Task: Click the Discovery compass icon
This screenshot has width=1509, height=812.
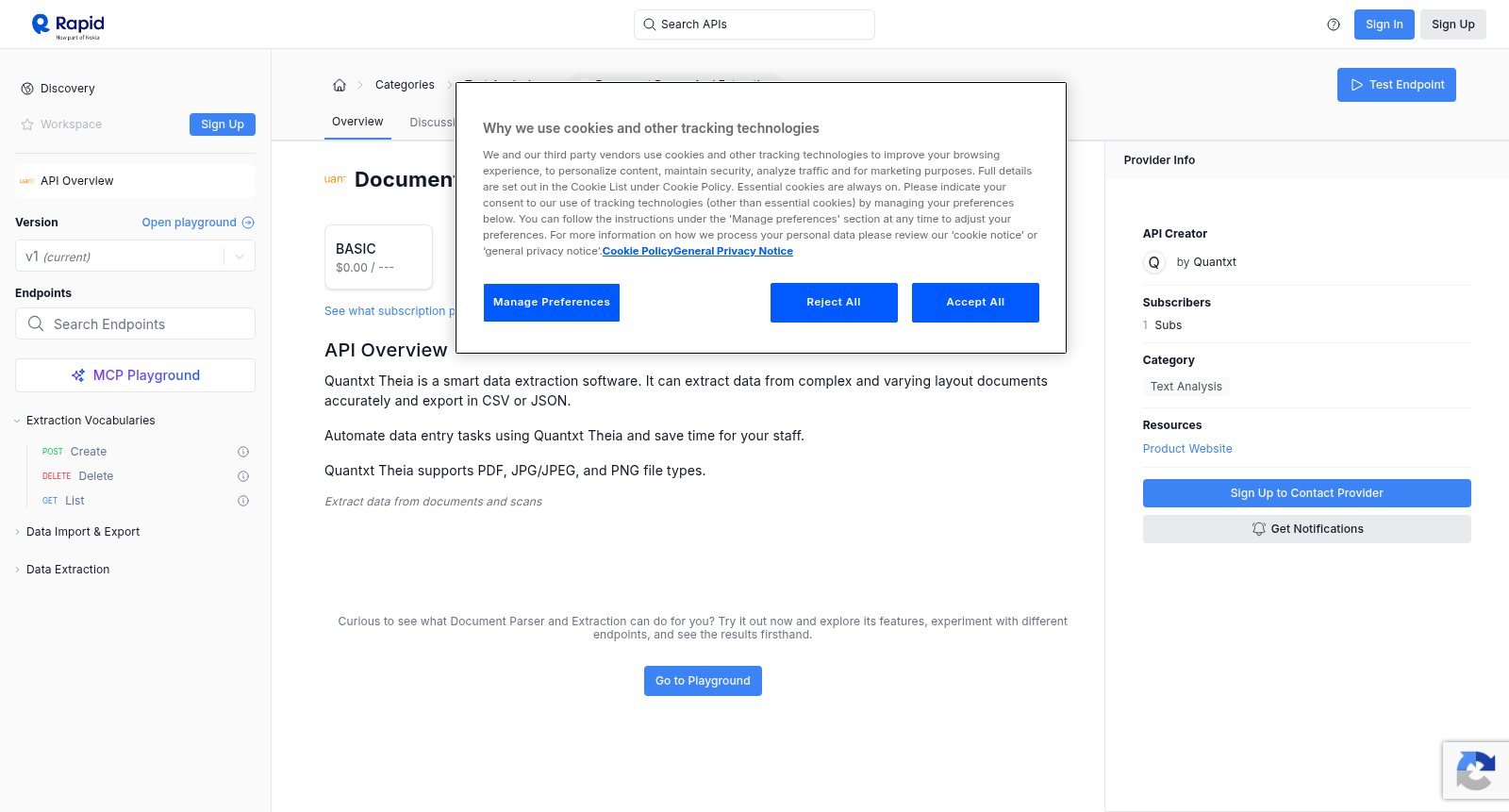Action: (27, 89)
